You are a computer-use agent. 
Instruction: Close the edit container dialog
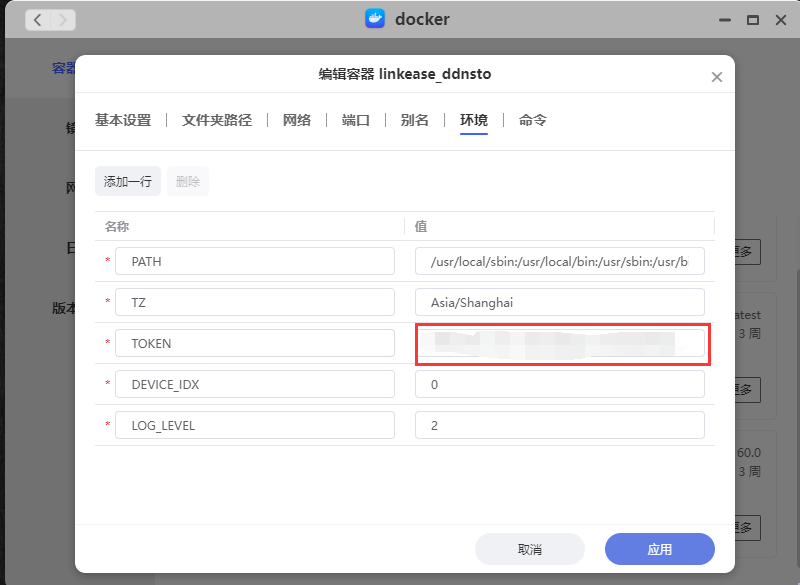(x=717, y=77)
